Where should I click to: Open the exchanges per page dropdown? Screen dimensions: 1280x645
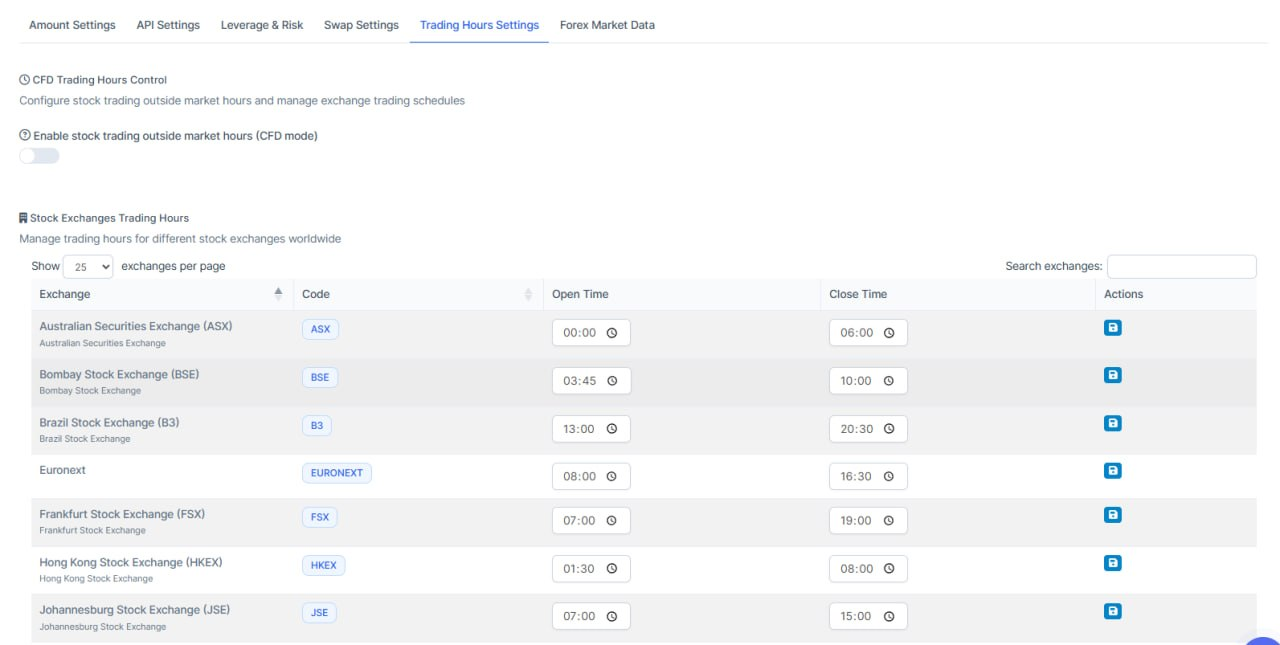(x=88, y=267)
